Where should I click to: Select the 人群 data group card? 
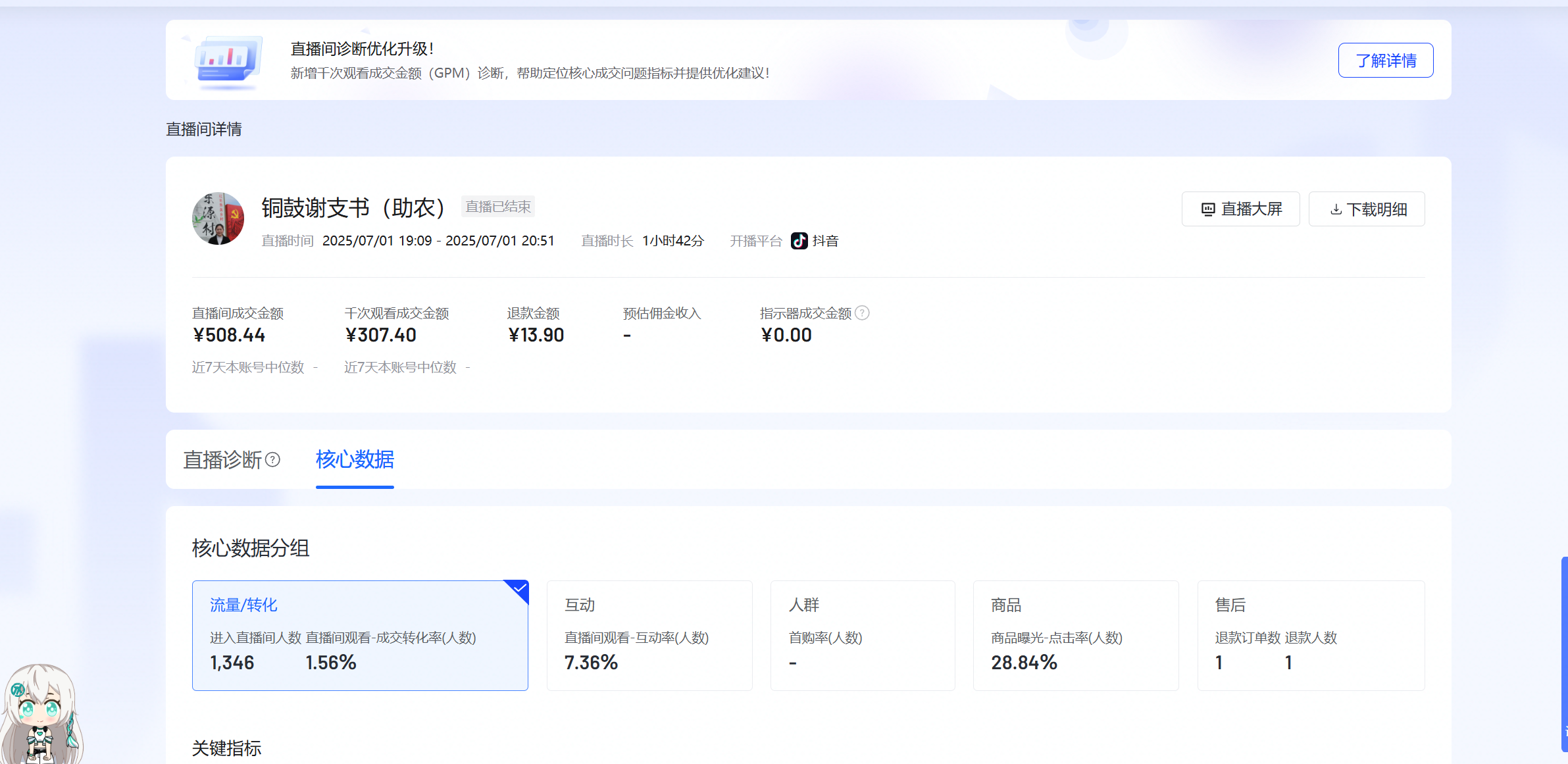click(x=862, y=635)
